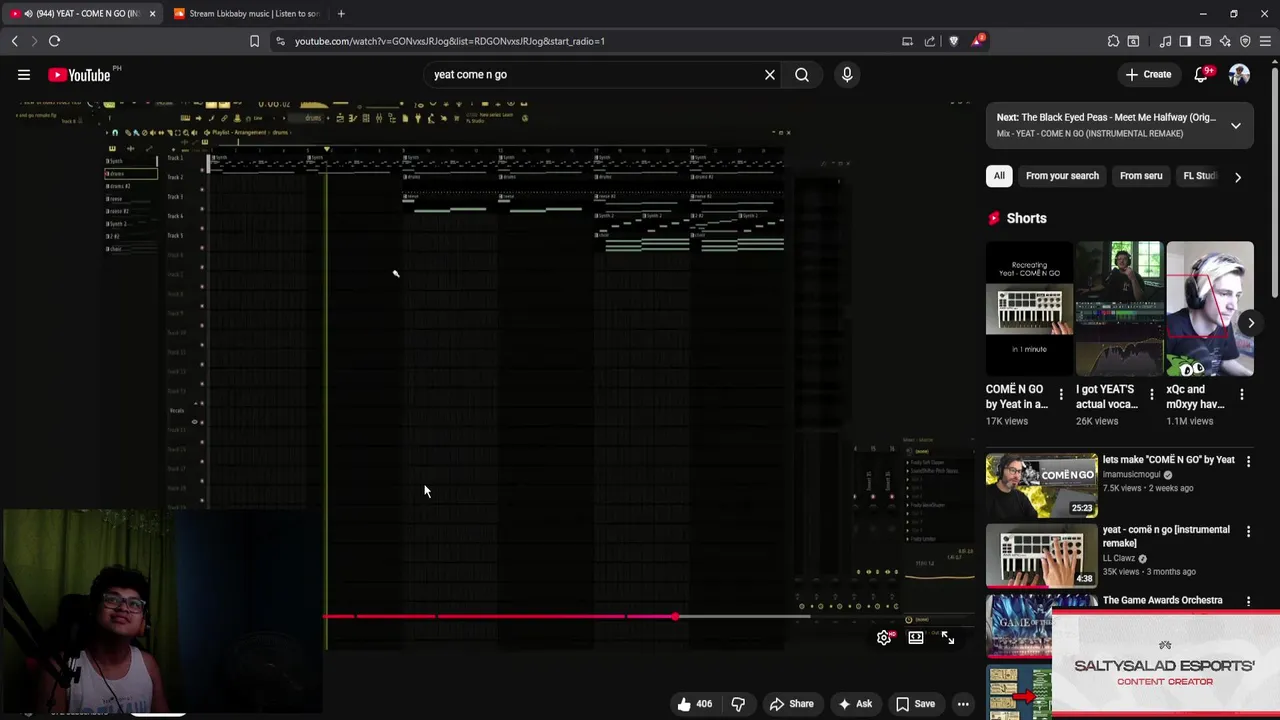1280x720 pixels.
Task: Open options for lets make COME N GO video
Action: pyautogui.click(x=1248, y=462)
